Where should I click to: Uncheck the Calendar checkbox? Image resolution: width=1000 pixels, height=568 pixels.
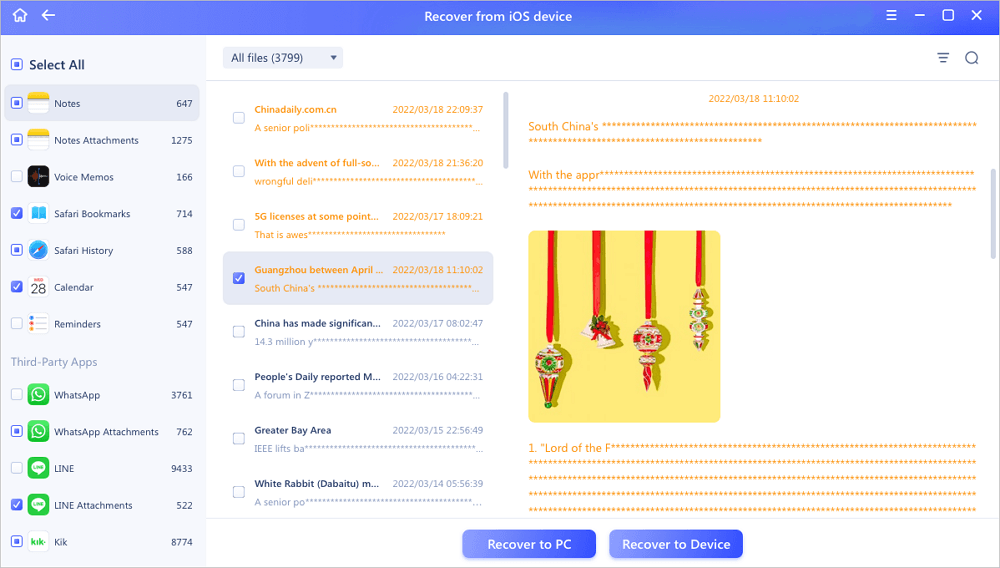tap(17, 287)
